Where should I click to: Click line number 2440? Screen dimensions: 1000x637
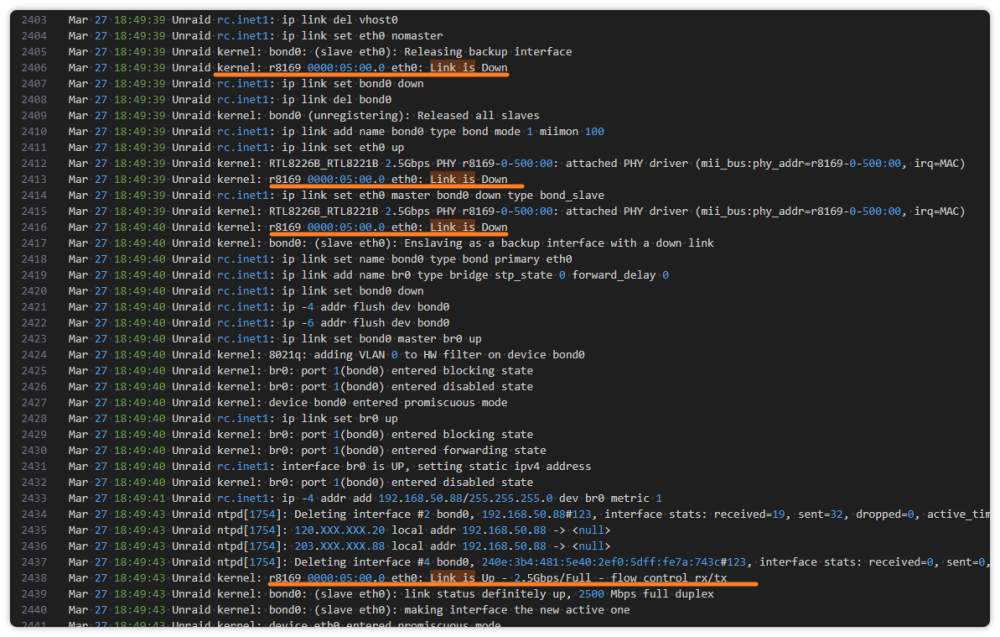[34, 610]
